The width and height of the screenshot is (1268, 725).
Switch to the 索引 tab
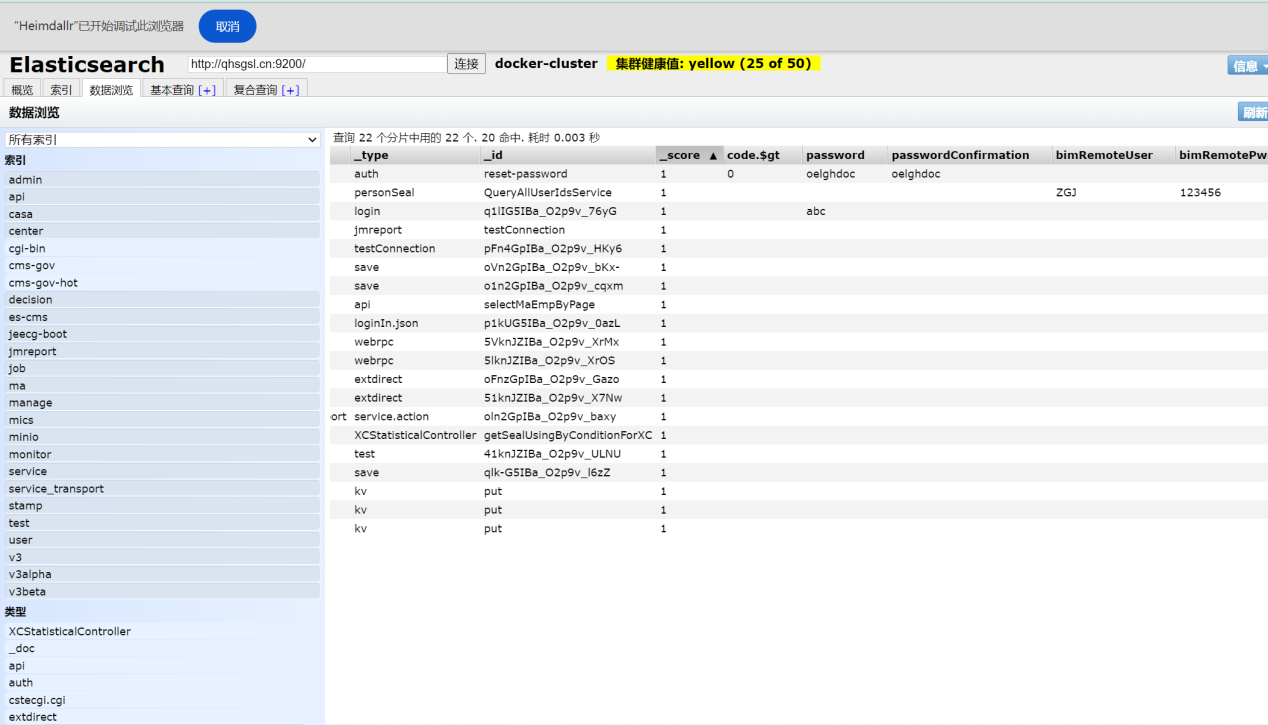(61, 90)
